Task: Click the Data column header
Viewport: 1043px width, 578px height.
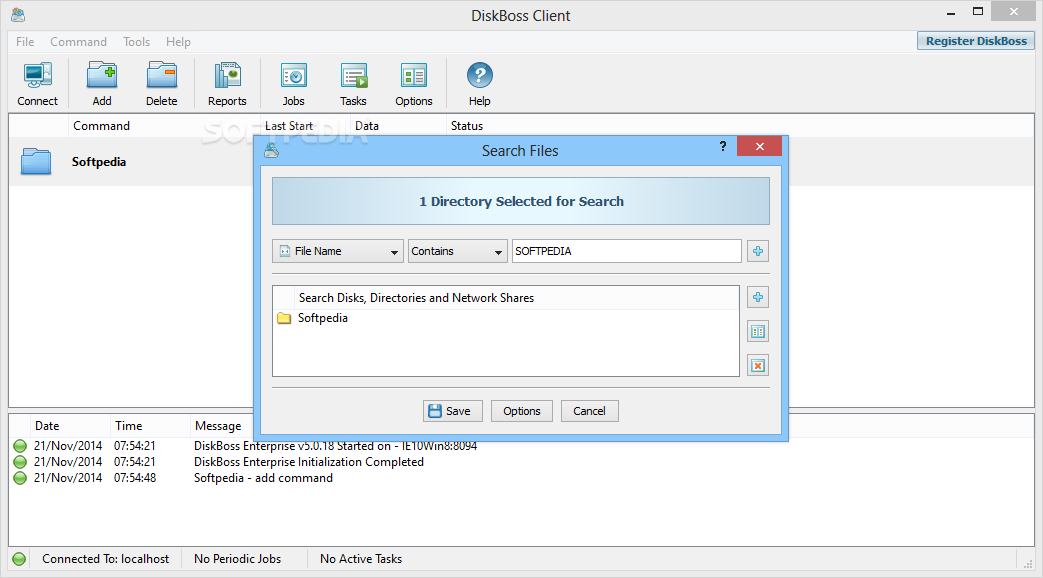Action: (367, 126)
